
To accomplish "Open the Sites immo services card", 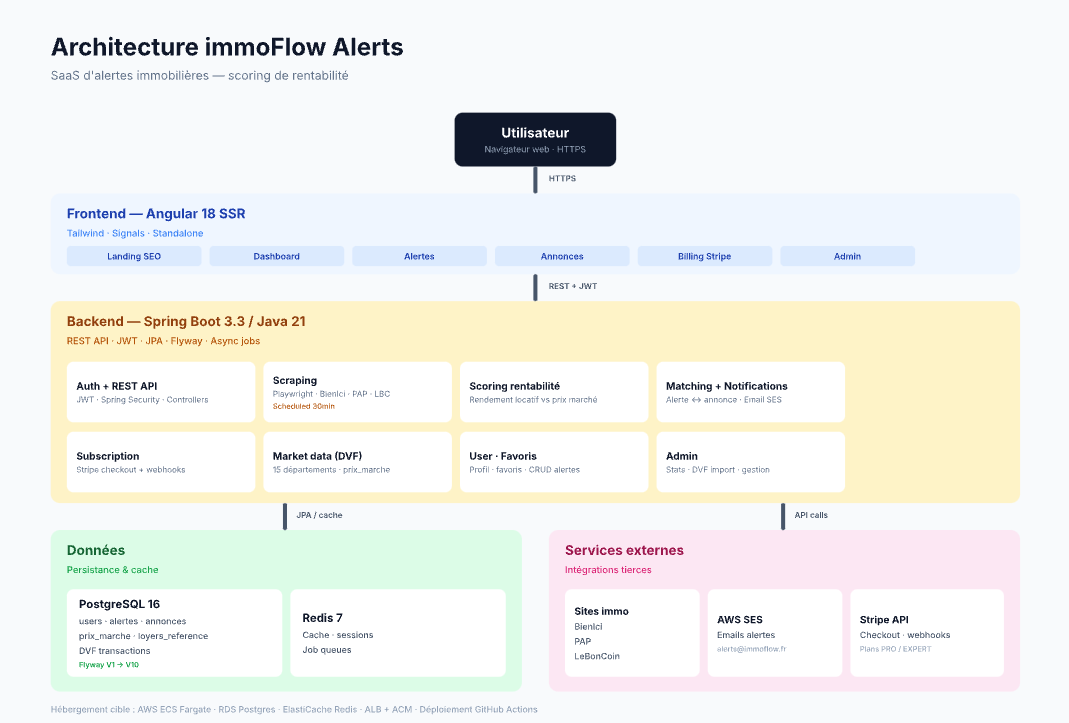I will [x=632, y=633].
